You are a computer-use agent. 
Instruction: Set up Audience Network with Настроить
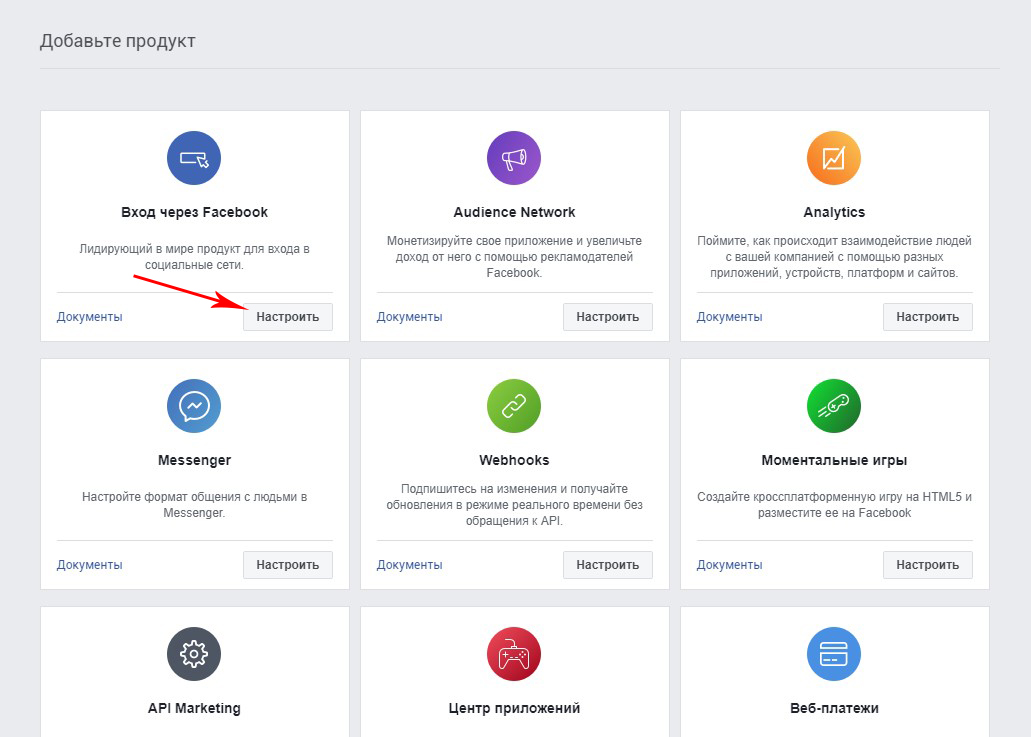point(608,317)
